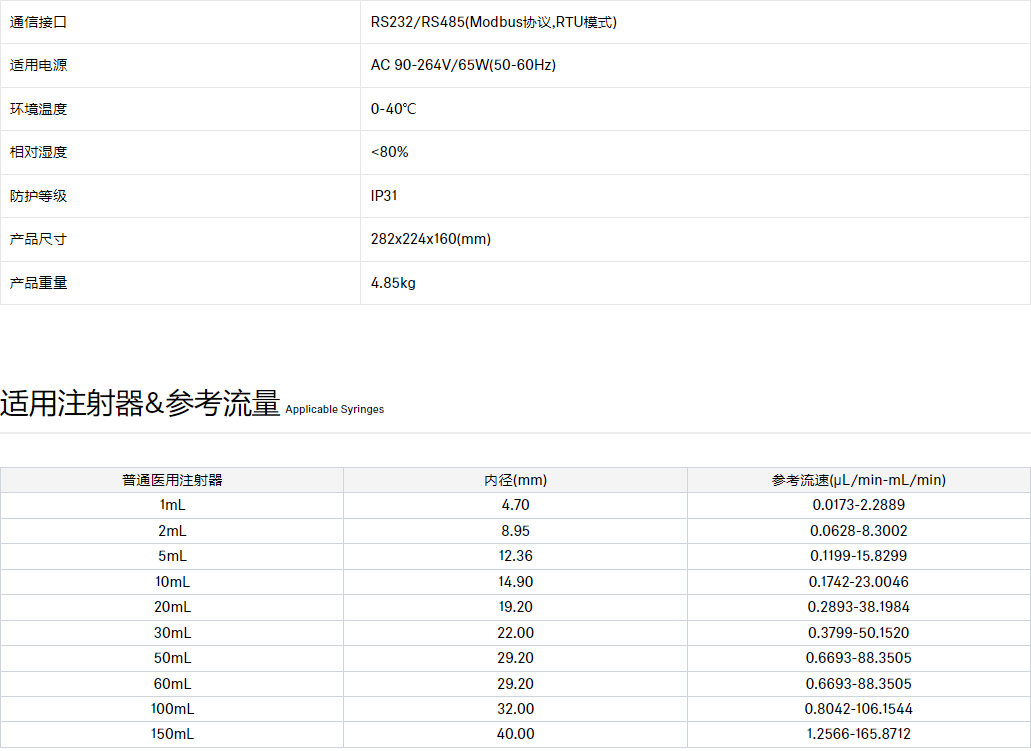Click the 适用注射器&参考流量 heading
This screenshot has height=751, width=1031.
click(140, 404)
